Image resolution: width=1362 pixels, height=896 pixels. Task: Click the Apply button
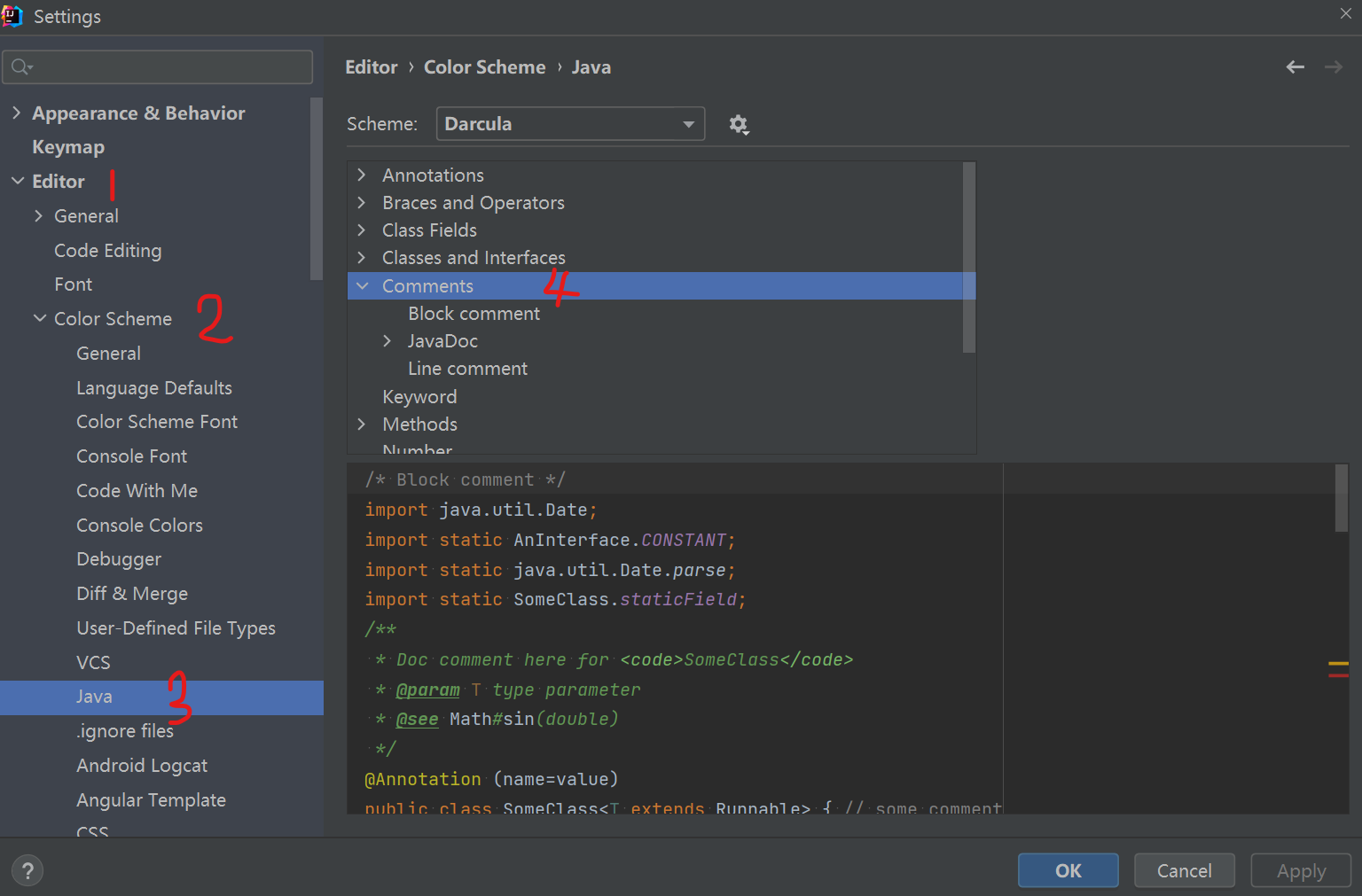click(x=1301, y=870)
